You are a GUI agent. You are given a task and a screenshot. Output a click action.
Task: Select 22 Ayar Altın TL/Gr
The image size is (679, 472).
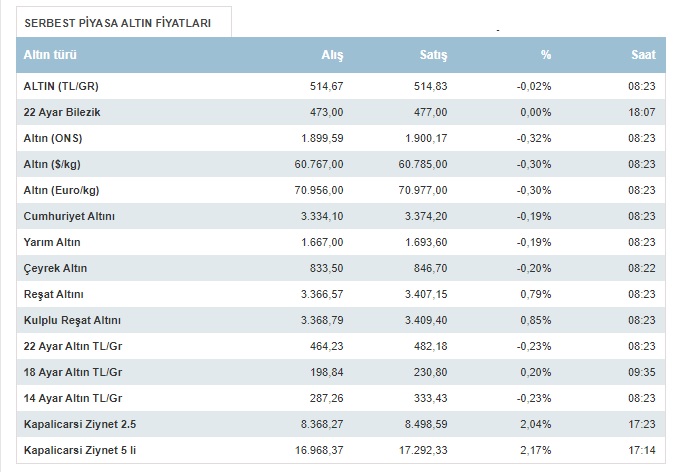coord(73,346)
